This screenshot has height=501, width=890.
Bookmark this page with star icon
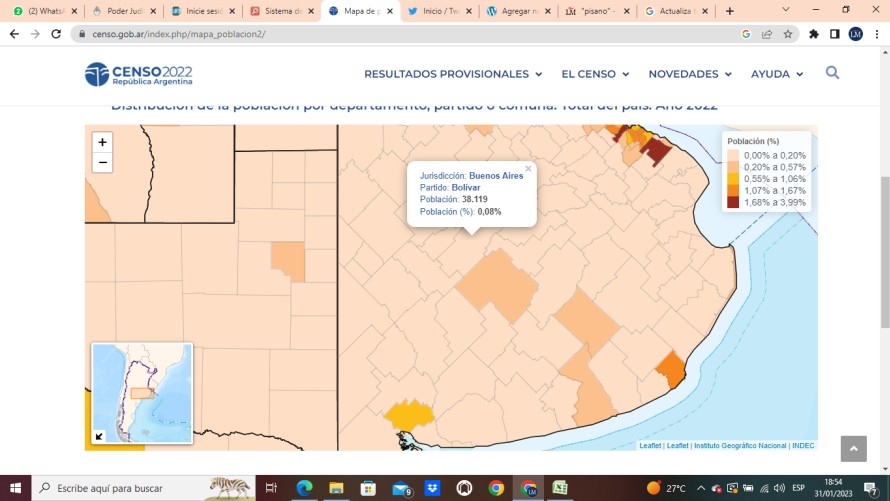[788, 33]
